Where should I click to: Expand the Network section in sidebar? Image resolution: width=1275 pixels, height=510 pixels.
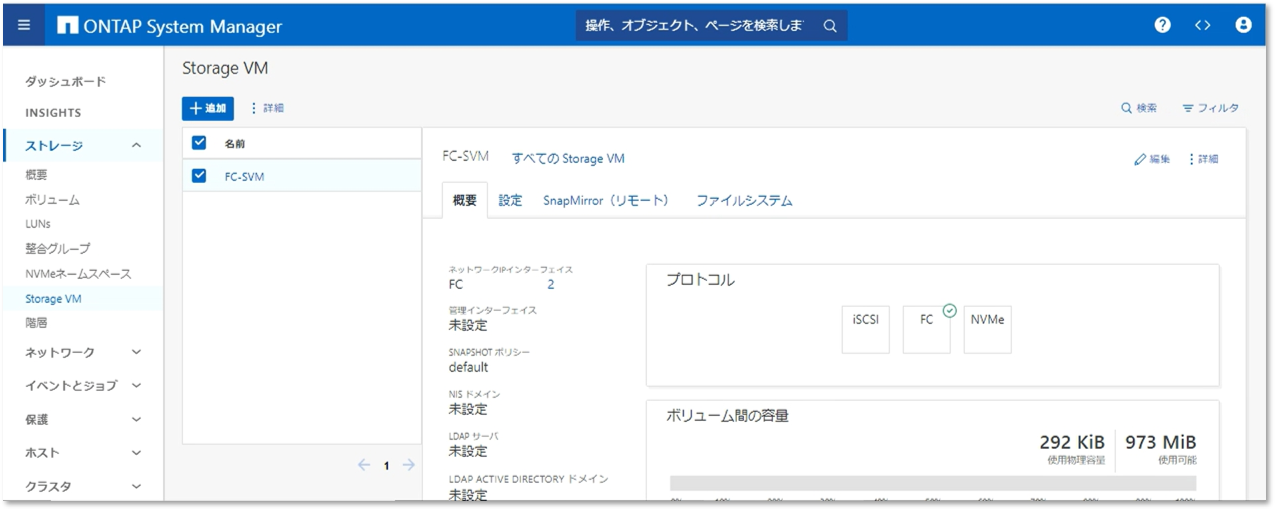[x=137, y=352]
